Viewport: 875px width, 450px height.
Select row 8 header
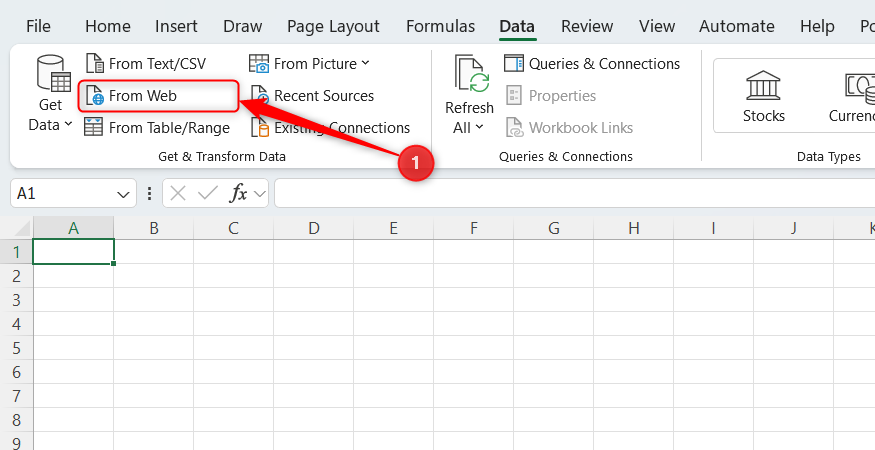[x=17, y=420]
